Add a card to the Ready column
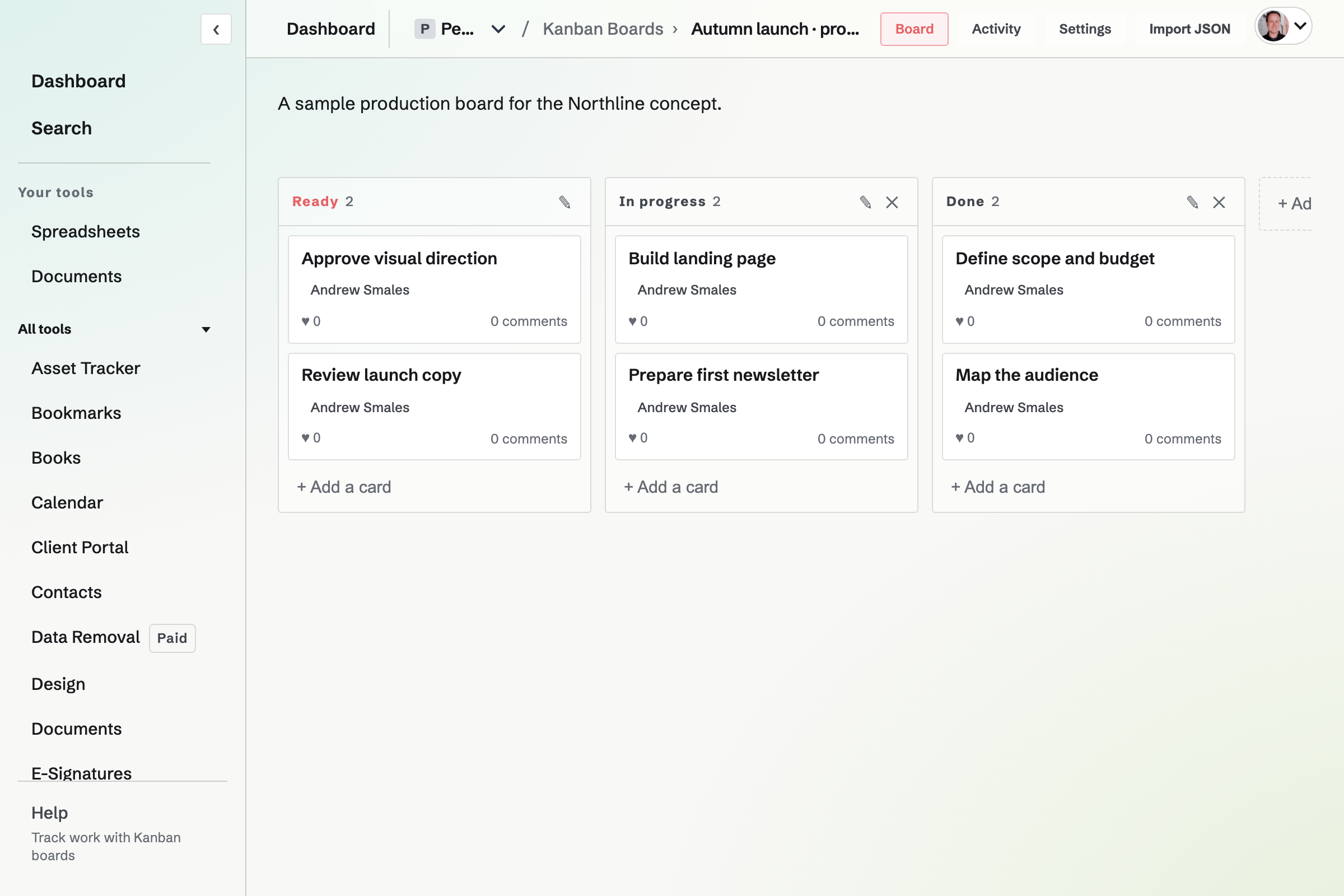This screenshot has width=1344, height=896. click(x=344, y=487)
